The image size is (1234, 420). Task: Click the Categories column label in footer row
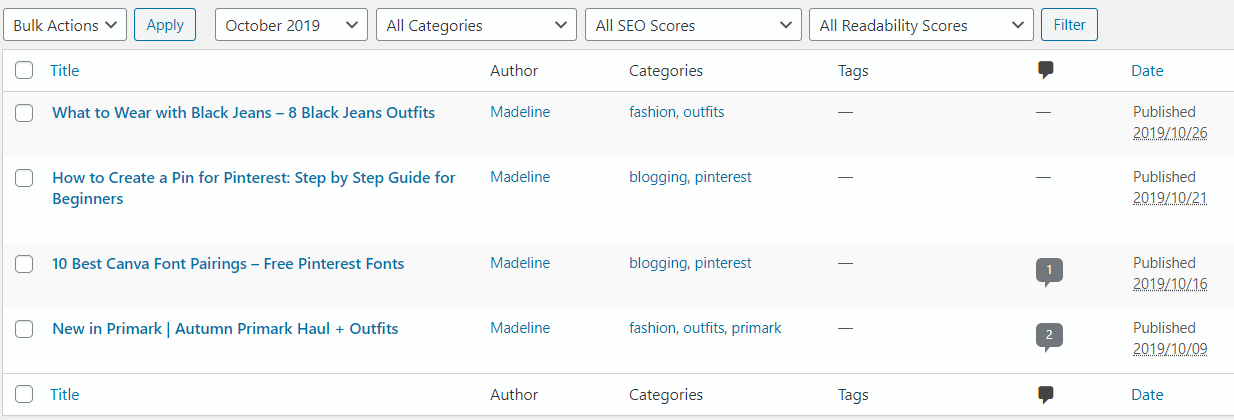pyautogui.click(x=666, y=395)
